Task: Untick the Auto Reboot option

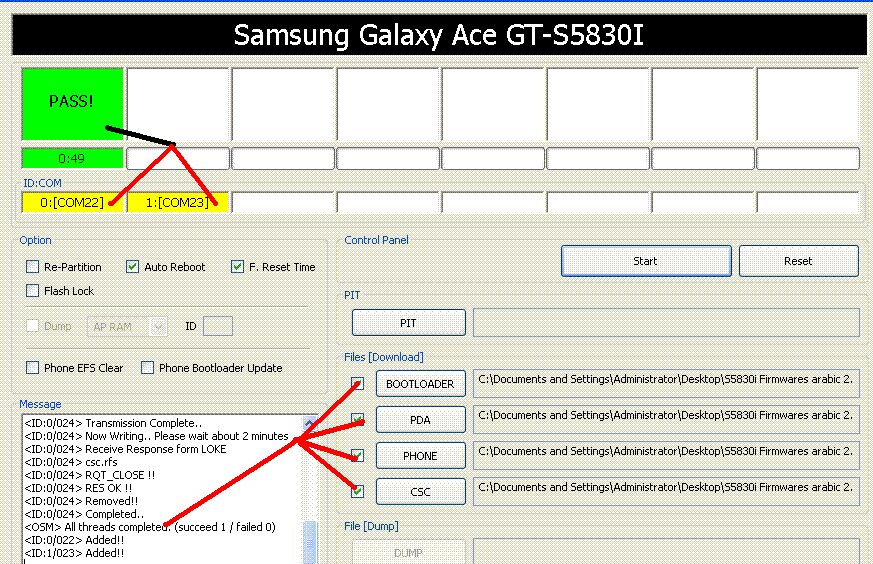Action: coord(133,267)
